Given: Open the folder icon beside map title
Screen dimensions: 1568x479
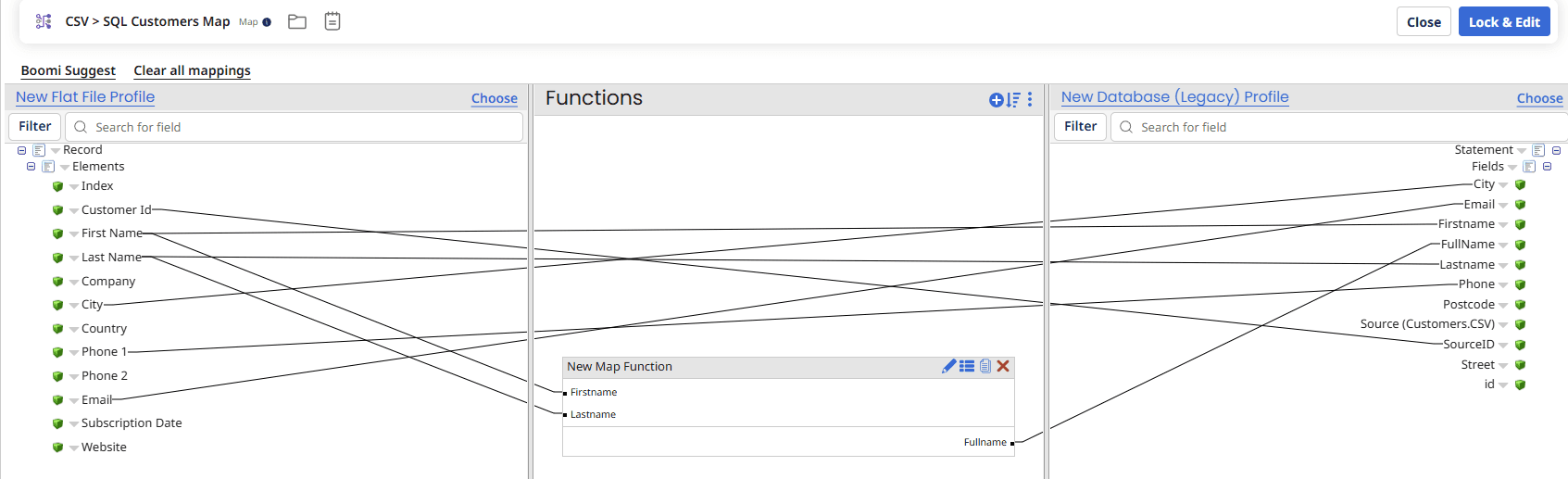Looking at the screenshot, I should point(297,21).
